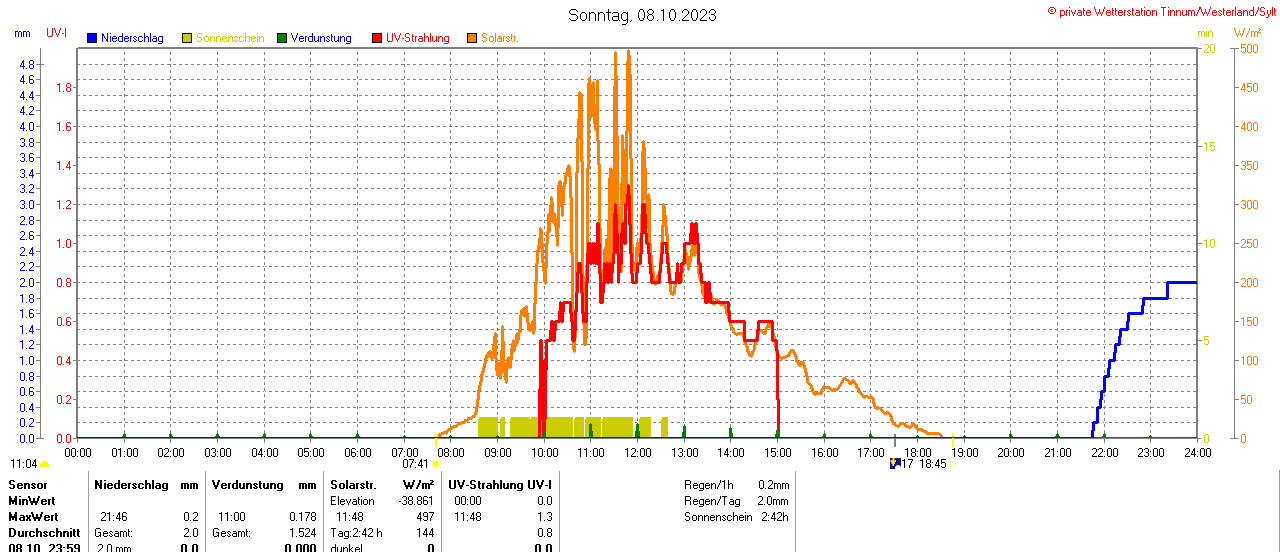Select the Sonnenschein legend label
The height and width of the screenshot is (552, 1280).
click(230, 38)
